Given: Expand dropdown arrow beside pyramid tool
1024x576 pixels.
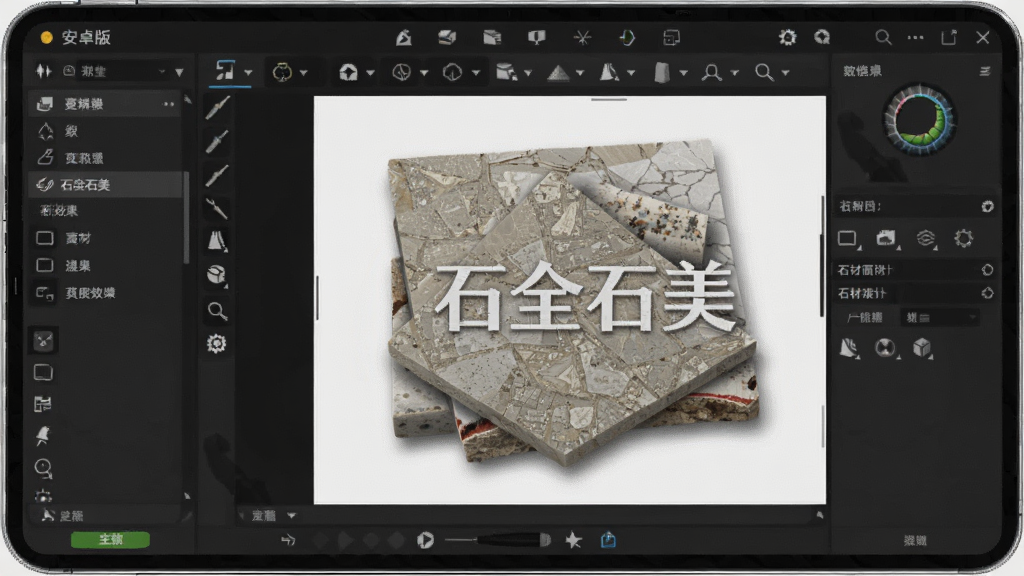Looking at the screenshot, I should pos(579,72).
